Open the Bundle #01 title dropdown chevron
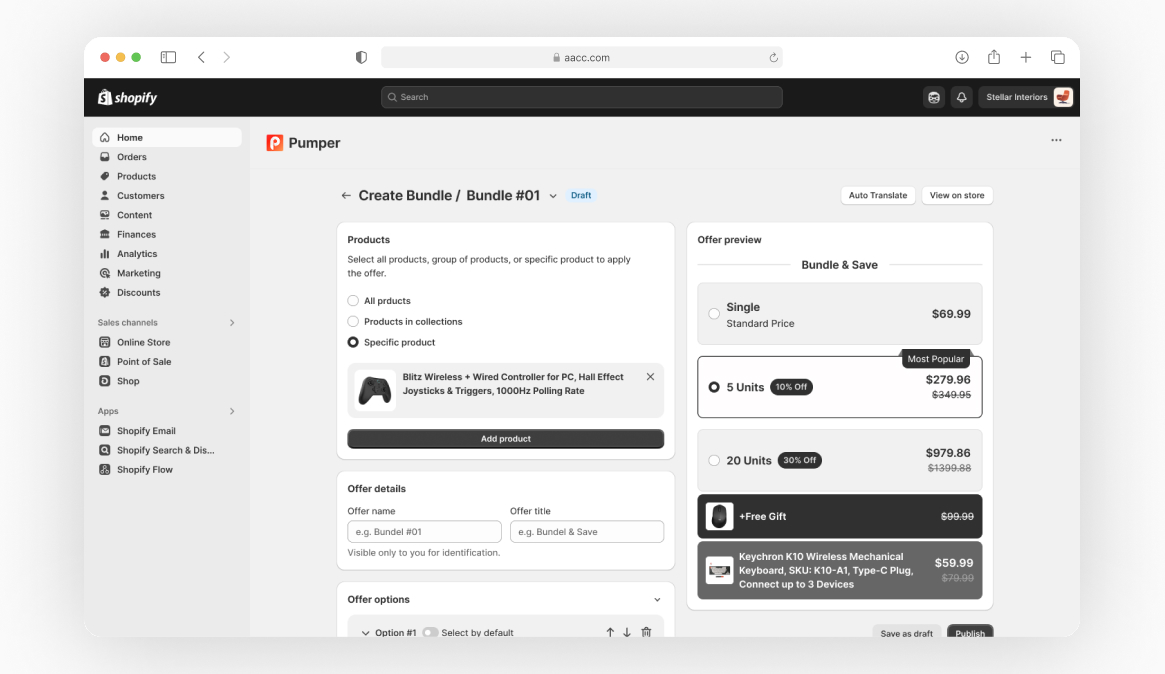 pyautogui.click(x=553, y=196)
